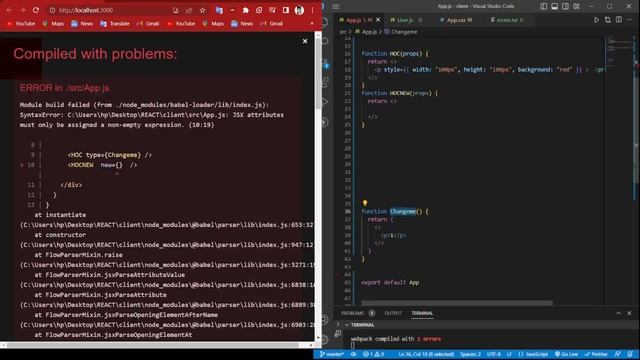
Task: Click the open changes icon in editor toolbar
Action: pos(608,20)
